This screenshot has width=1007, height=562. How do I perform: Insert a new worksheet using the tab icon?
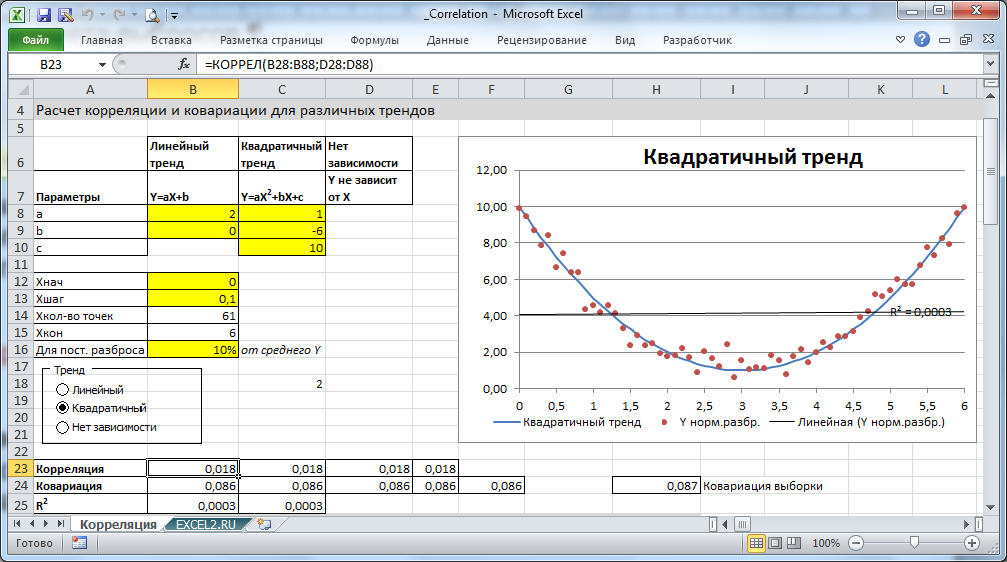264,524
